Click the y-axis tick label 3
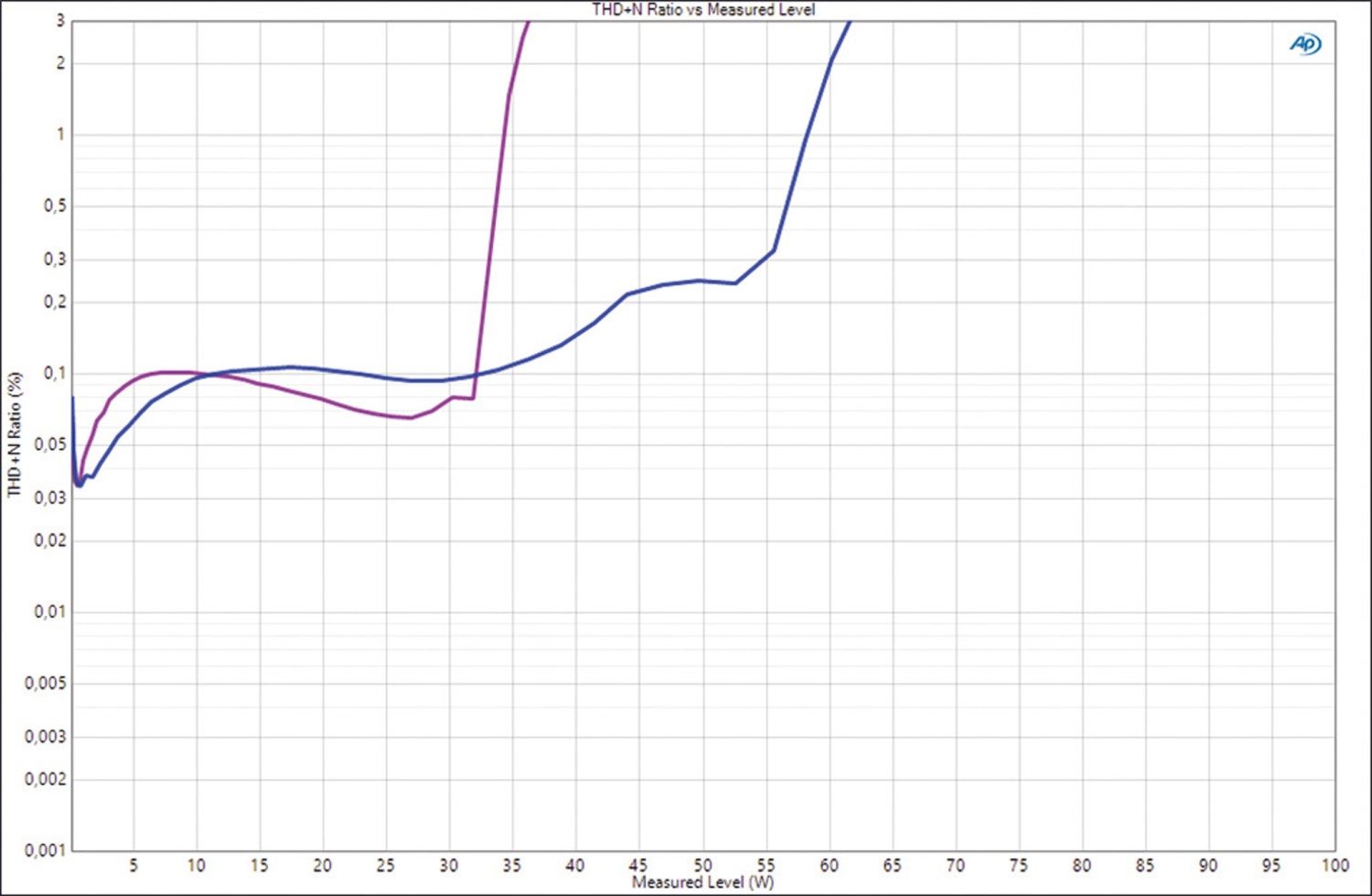This screenshot has width=1372, height=896. point(60,20)
